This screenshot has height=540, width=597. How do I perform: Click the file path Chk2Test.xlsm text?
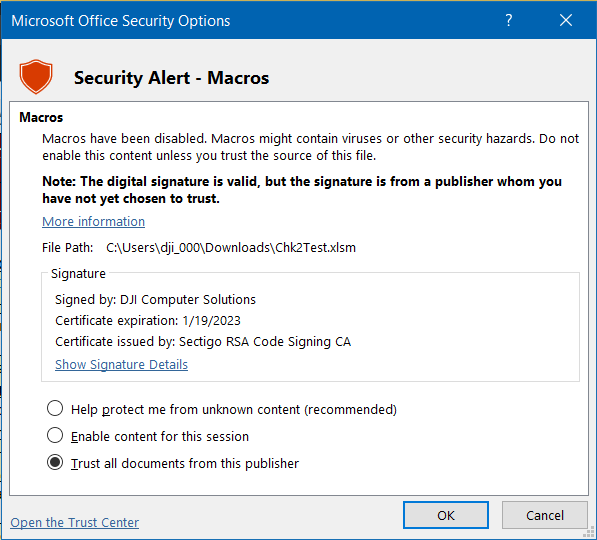click(x=231, y=248)
